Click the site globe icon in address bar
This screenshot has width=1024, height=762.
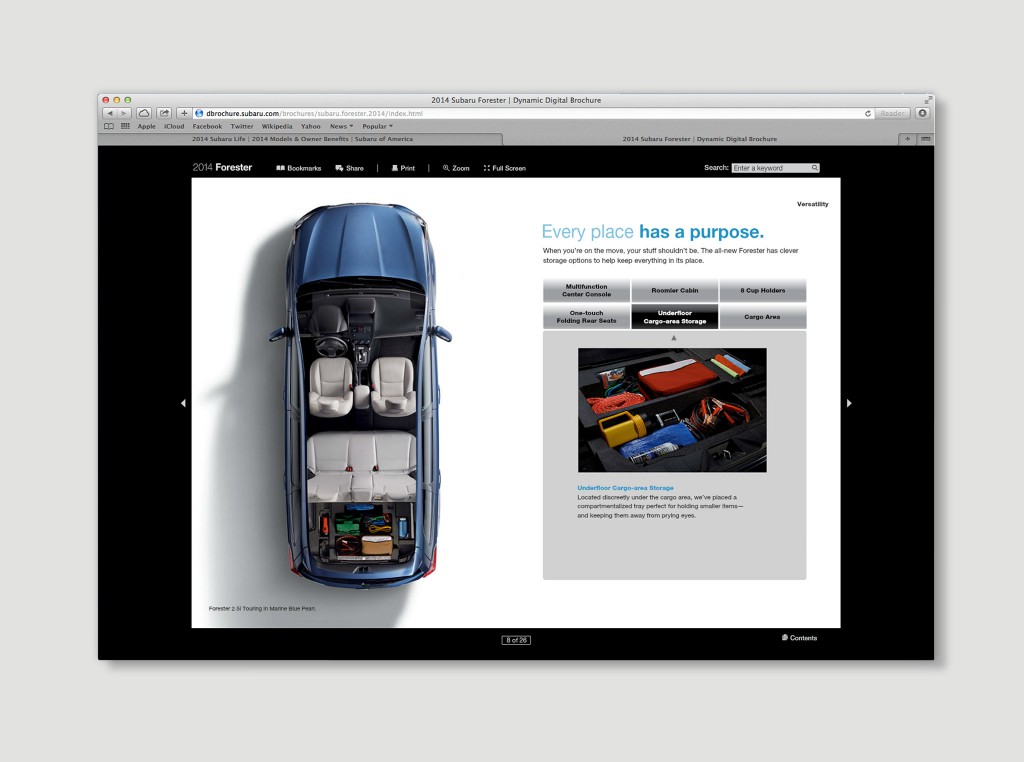[x=200, y=113]
